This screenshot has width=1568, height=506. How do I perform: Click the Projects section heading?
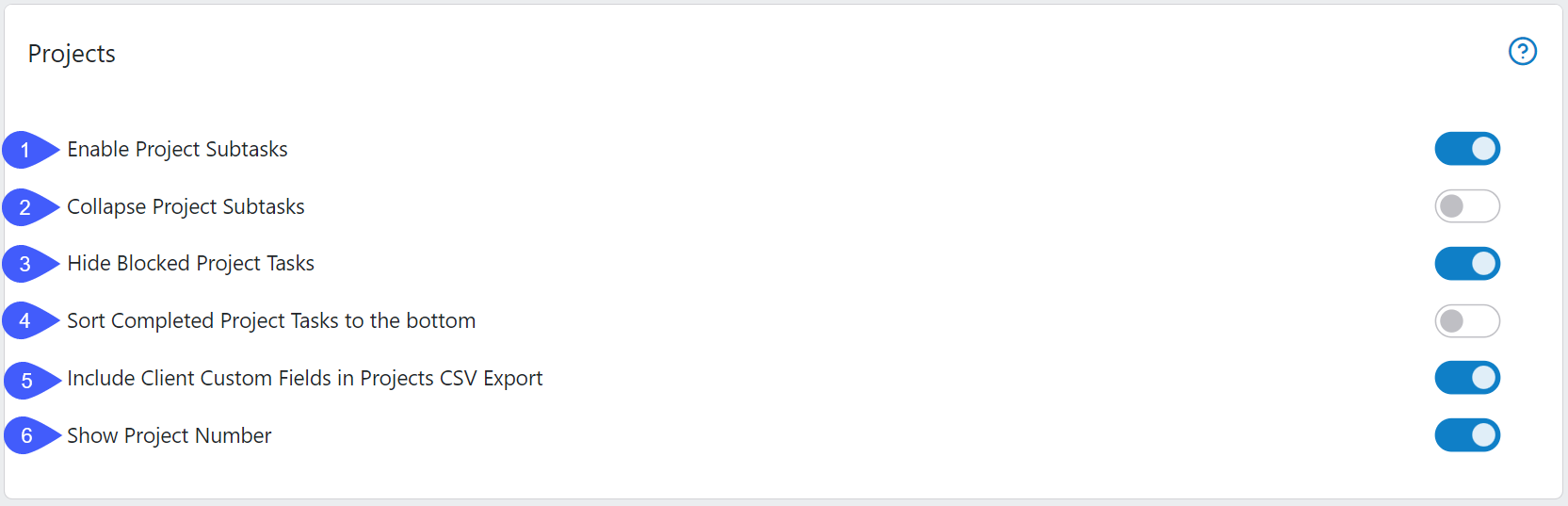[x=72, y=54]
